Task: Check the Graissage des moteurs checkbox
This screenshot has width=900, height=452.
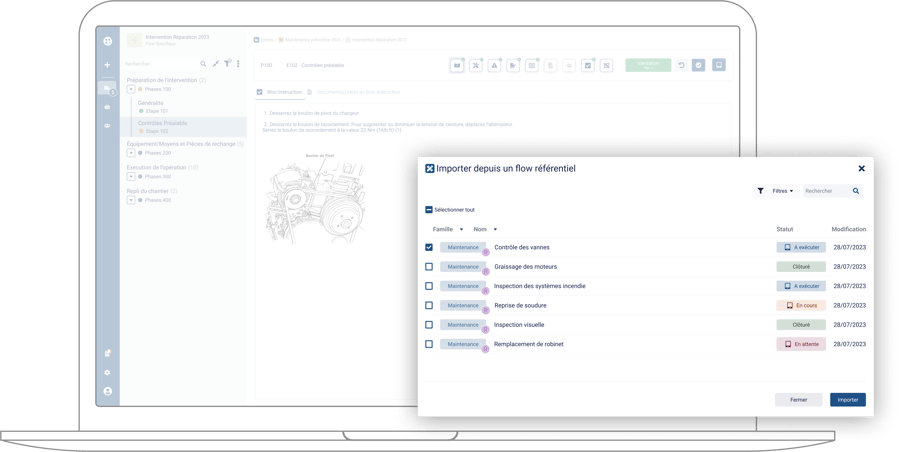Action: pyautogui.click(x=429, y=266)
